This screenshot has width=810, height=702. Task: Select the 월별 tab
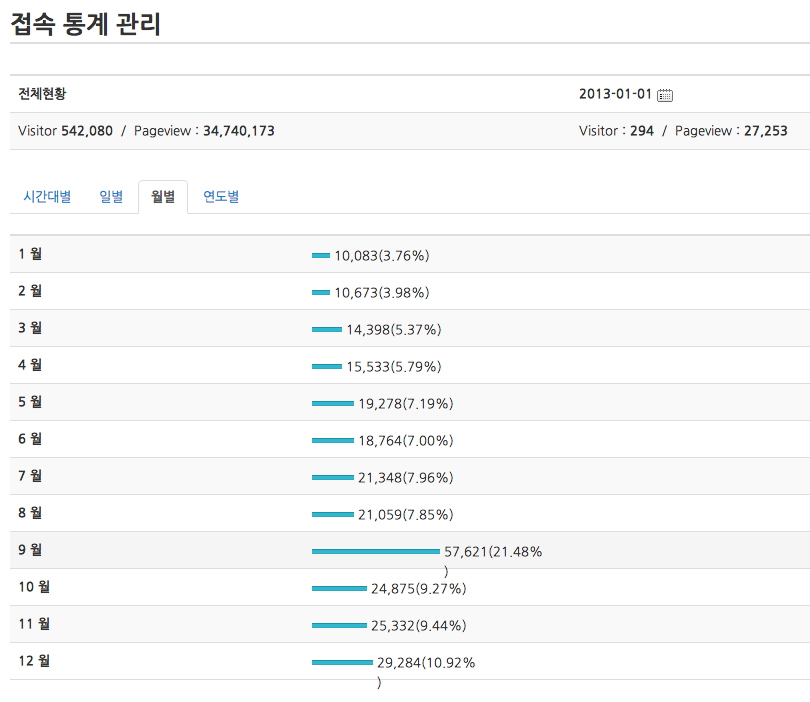163,197
